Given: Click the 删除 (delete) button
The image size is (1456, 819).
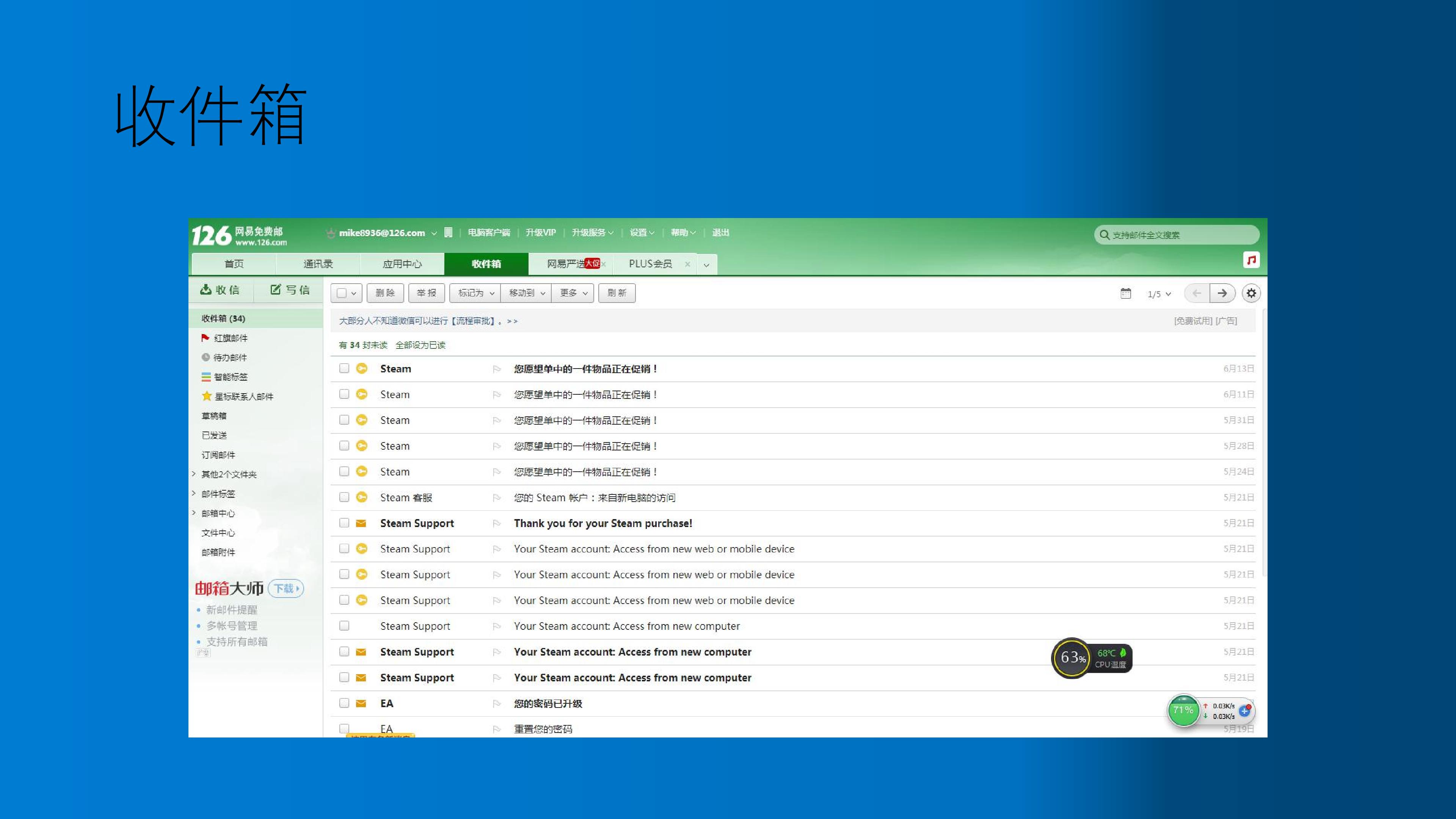Looking at the screenshot, I should [x=385, y=293].
